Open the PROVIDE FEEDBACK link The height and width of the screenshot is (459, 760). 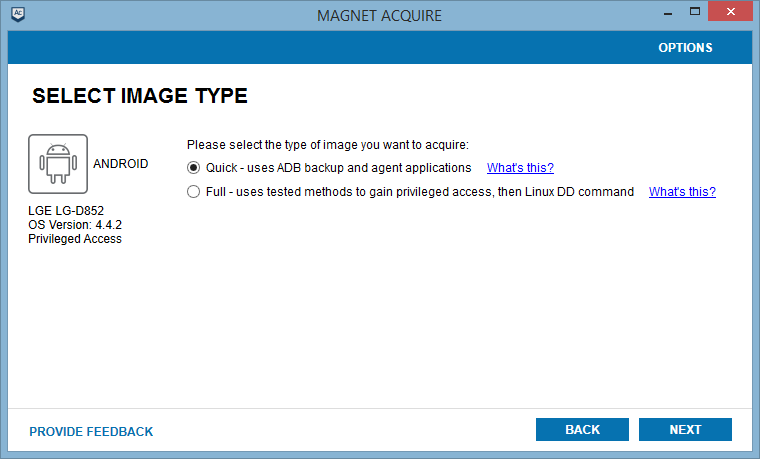click(91, 431)
